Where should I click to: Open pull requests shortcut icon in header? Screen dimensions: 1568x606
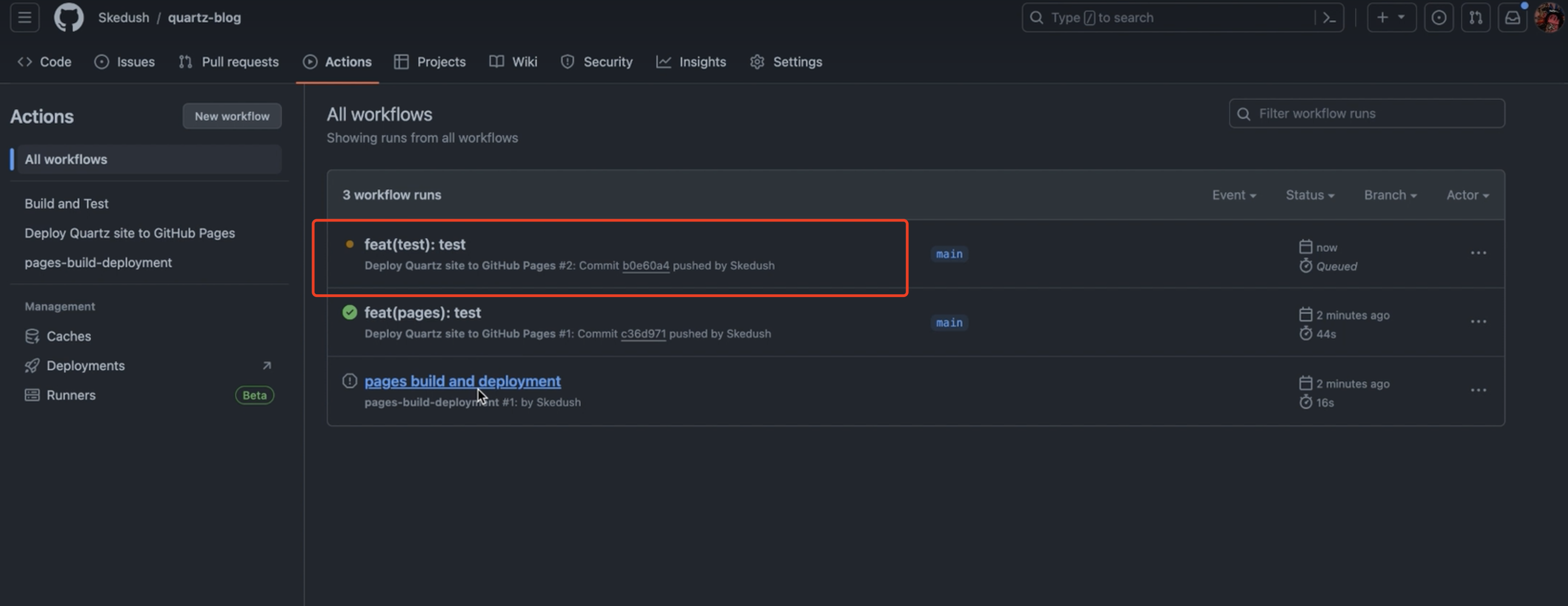(x=1475, y=17)
